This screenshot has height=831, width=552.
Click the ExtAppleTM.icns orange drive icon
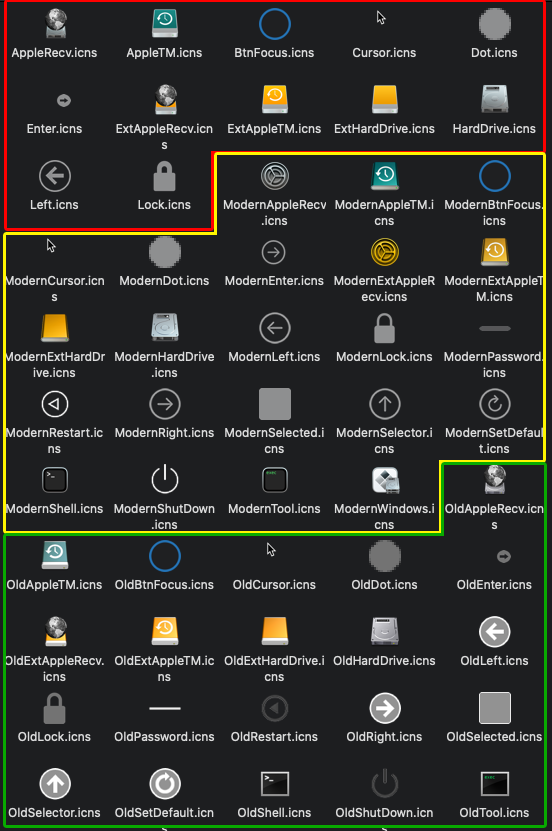pos(274,100)
